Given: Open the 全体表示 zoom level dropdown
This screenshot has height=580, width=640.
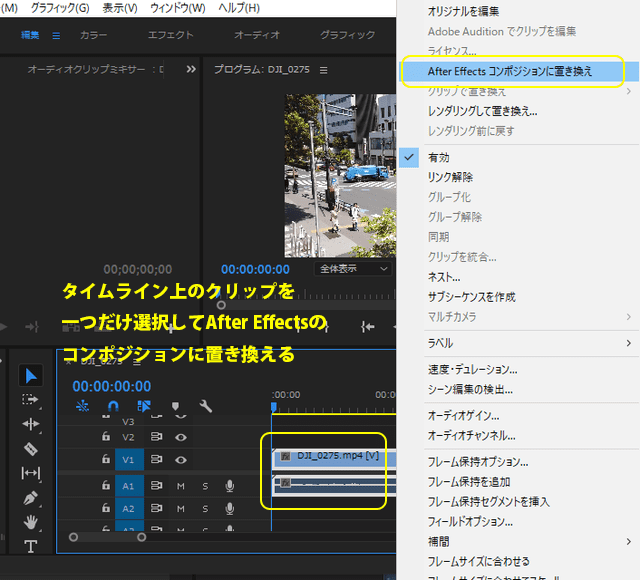Looking at the screenshot, I should coord(353,269).
